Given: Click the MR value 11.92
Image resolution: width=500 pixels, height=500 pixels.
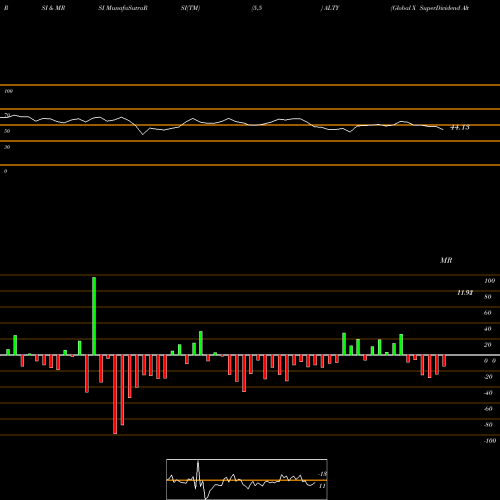Looking at the screenshot, I should (x=465, y=293).
